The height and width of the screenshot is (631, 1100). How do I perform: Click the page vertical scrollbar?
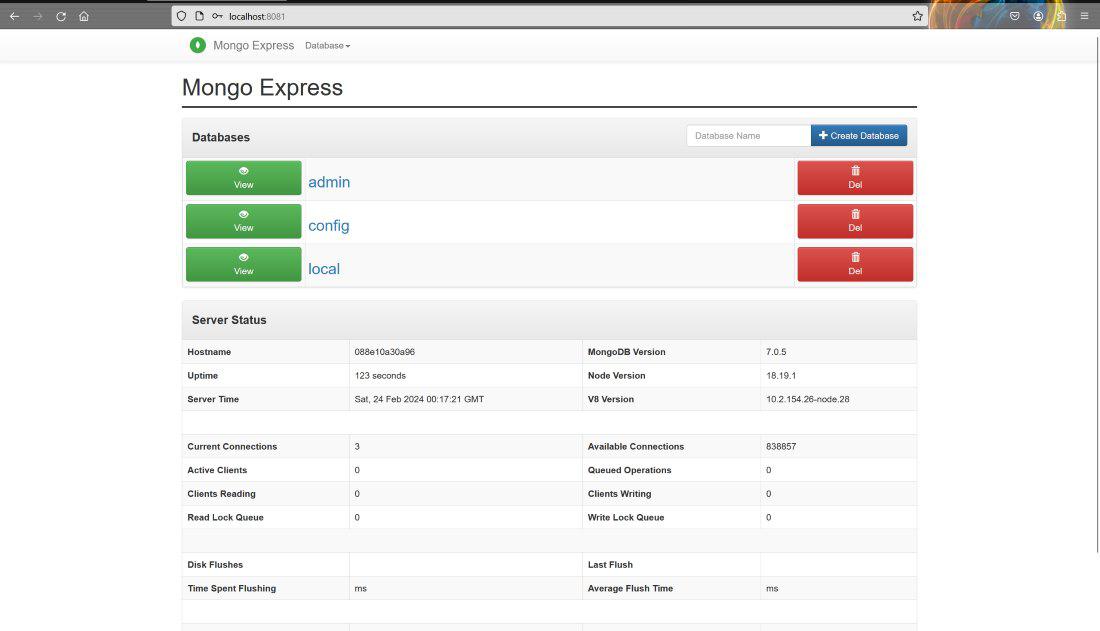pos(1096,293)
